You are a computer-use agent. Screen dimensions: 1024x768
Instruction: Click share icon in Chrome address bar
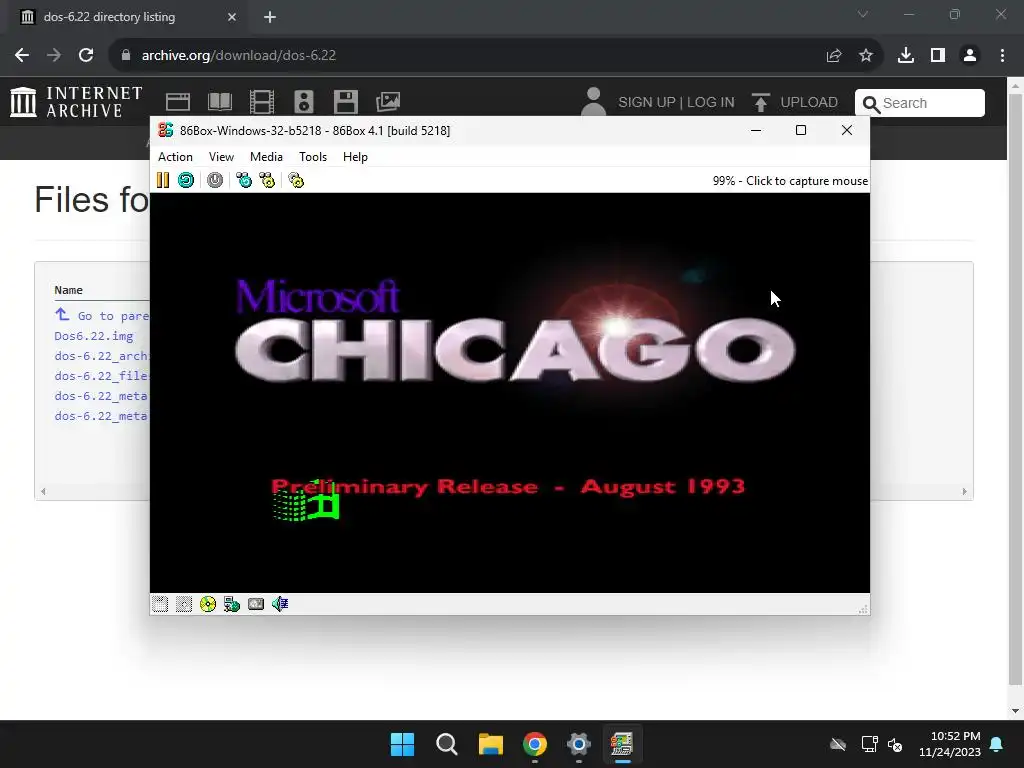click(834, 56)
